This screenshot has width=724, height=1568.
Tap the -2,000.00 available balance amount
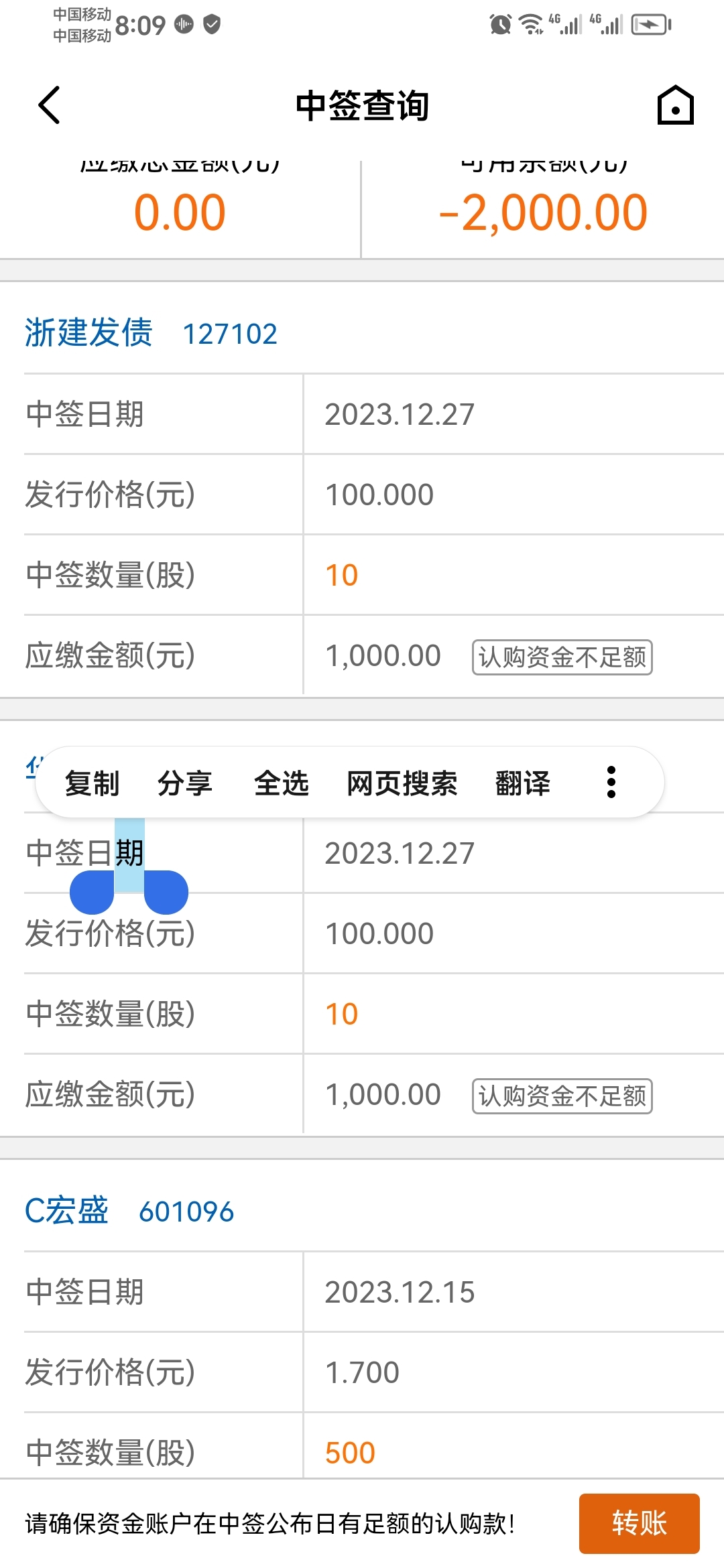[x=543, y=212]
